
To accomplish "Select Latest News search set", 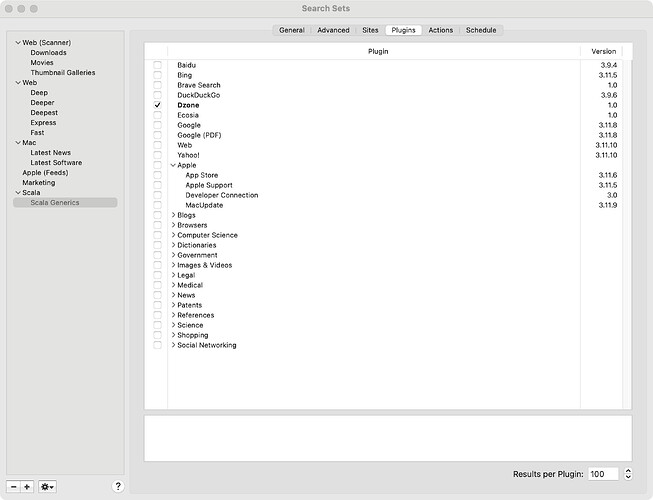I will tap(50, 152).
